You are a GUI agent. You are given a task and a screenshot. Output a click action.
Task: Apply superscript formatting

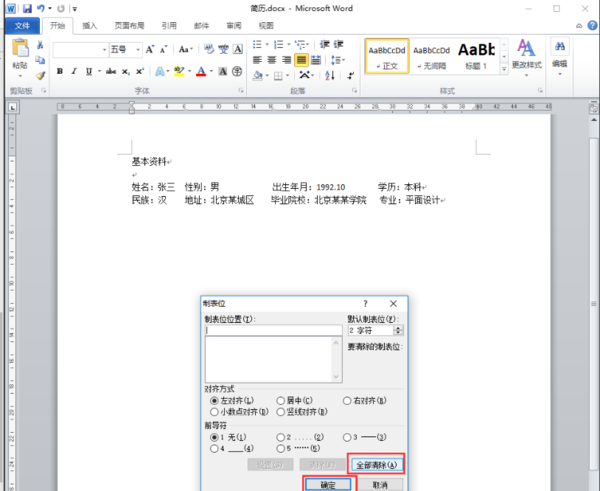(x=140, y=71)
